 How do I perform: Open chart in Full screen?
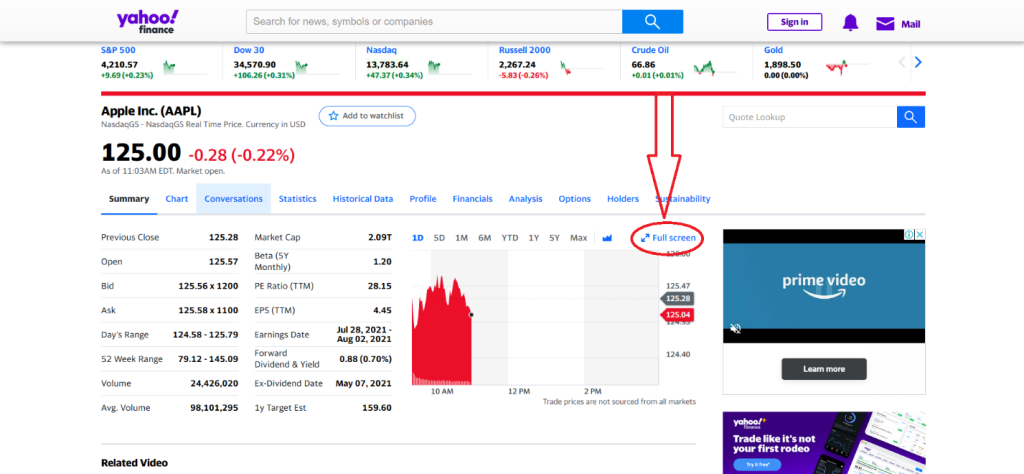(x=668, y=238)
